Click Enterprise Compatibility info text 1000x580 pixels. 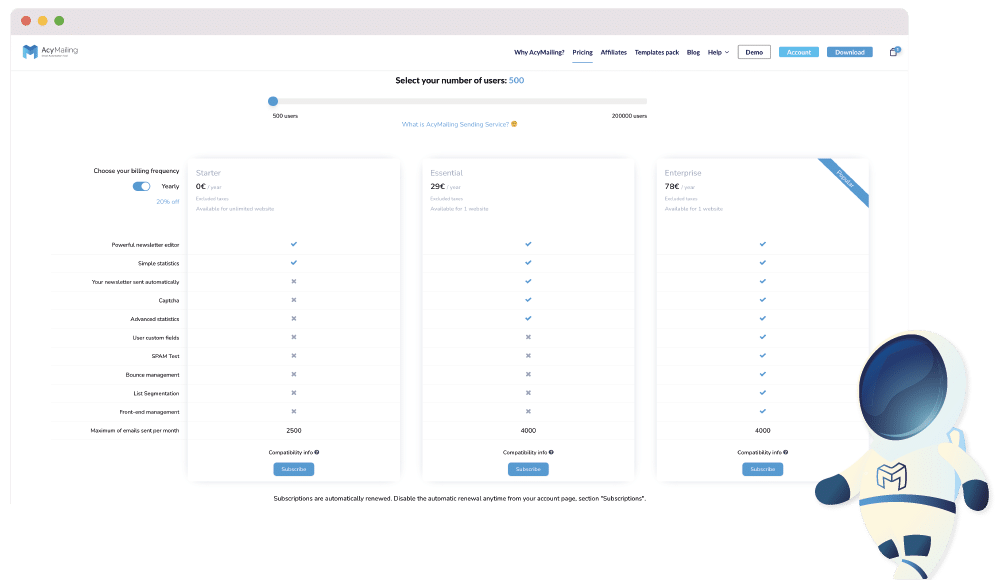(x=760, y=452)
